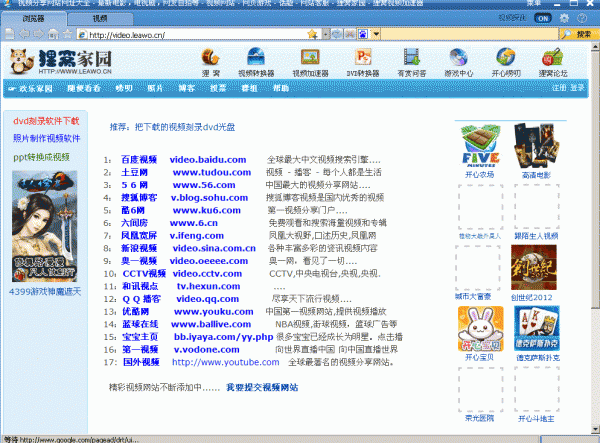
Task: Open the http://www.youtube.com link
Action: (225, 362)
